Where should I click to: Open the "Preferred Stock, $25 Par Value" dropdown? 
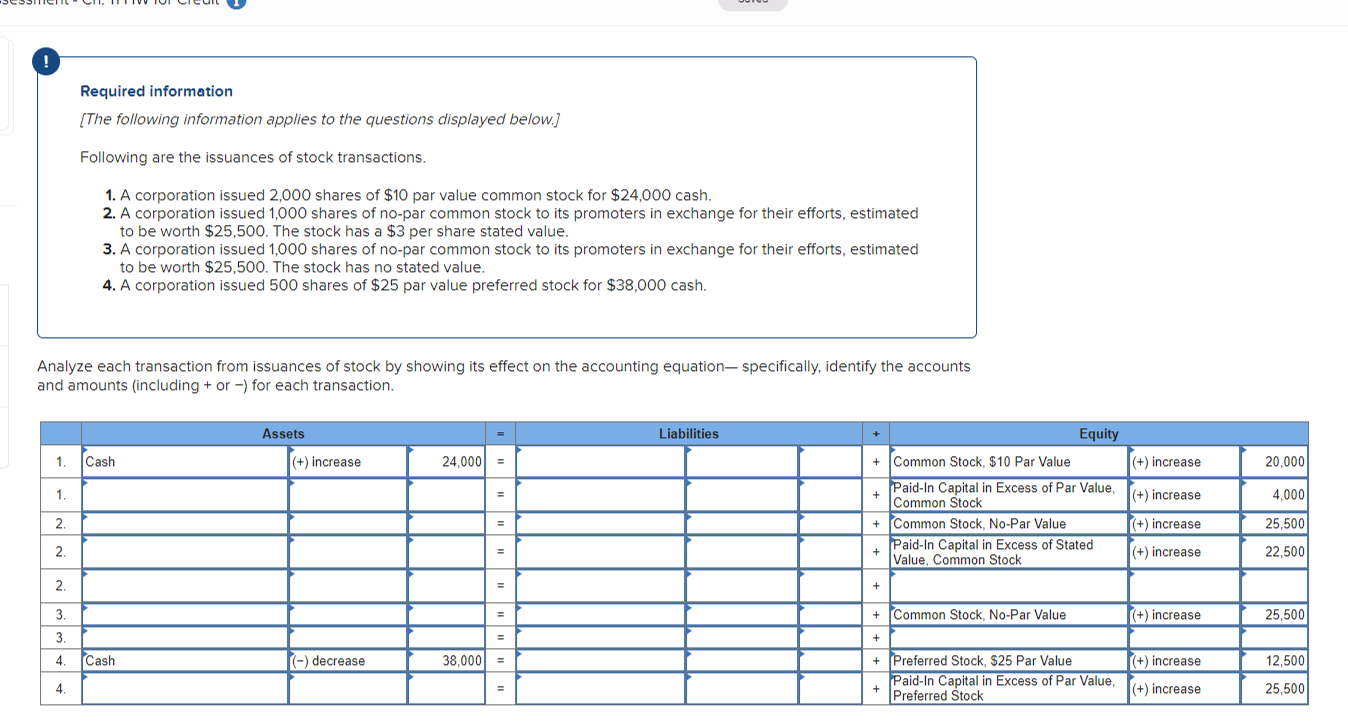click(x=1004, y=660)
